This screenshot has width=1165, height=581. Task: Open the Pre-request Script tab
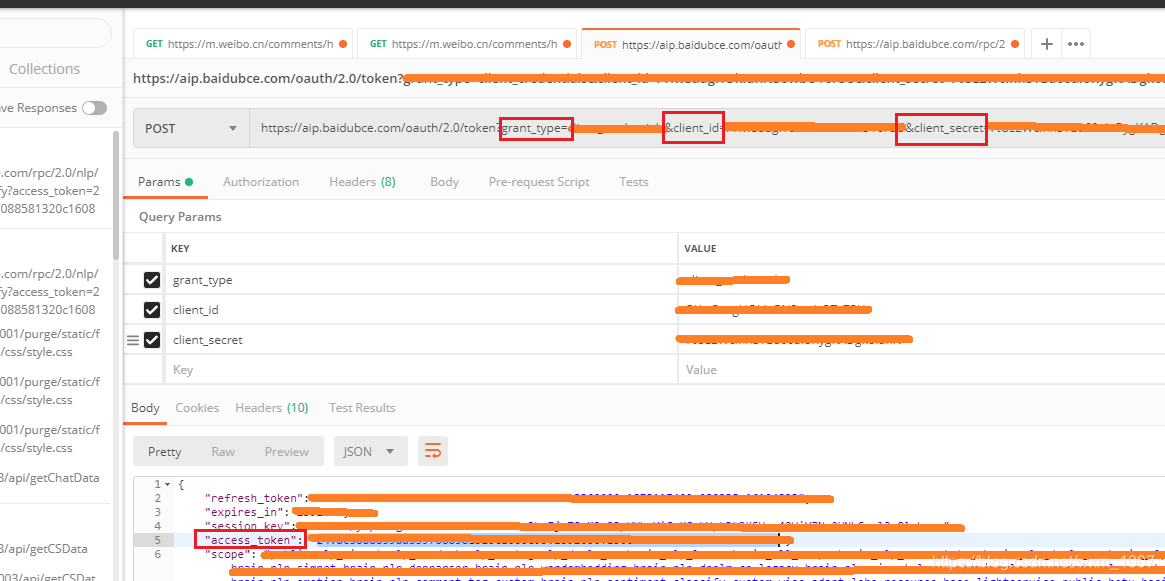pyautogui.click(x=539, y=182)
